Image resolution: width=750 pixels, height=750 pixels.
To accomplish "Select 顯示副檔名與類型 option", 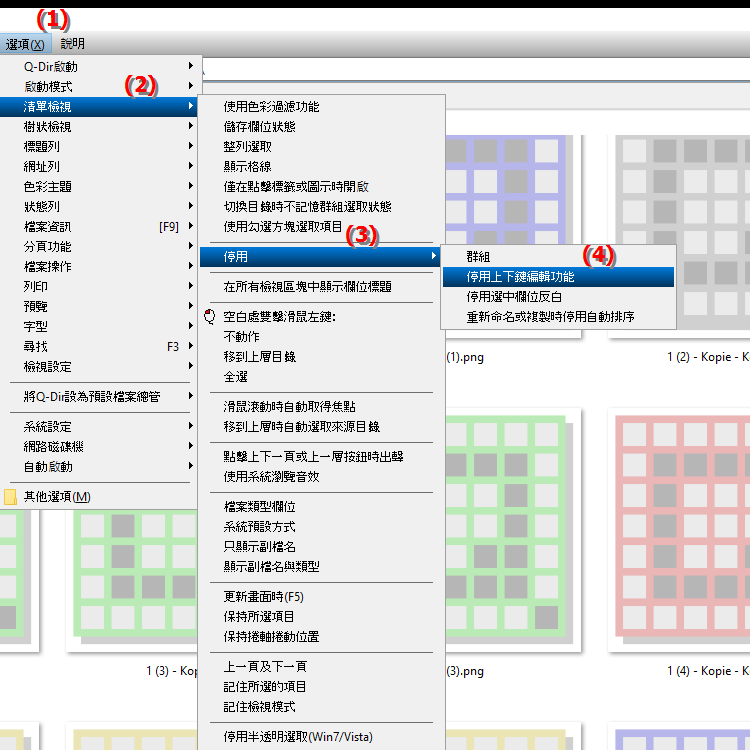I will [x=321, y=567].
